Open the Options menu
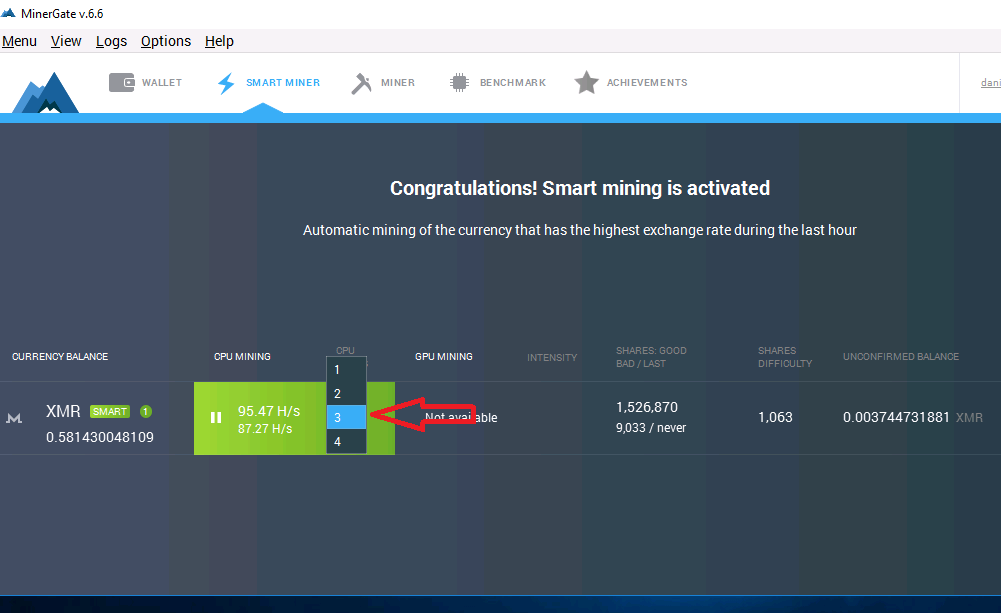Viewport: 1001px width, 613px height. [x=166, y=42]
